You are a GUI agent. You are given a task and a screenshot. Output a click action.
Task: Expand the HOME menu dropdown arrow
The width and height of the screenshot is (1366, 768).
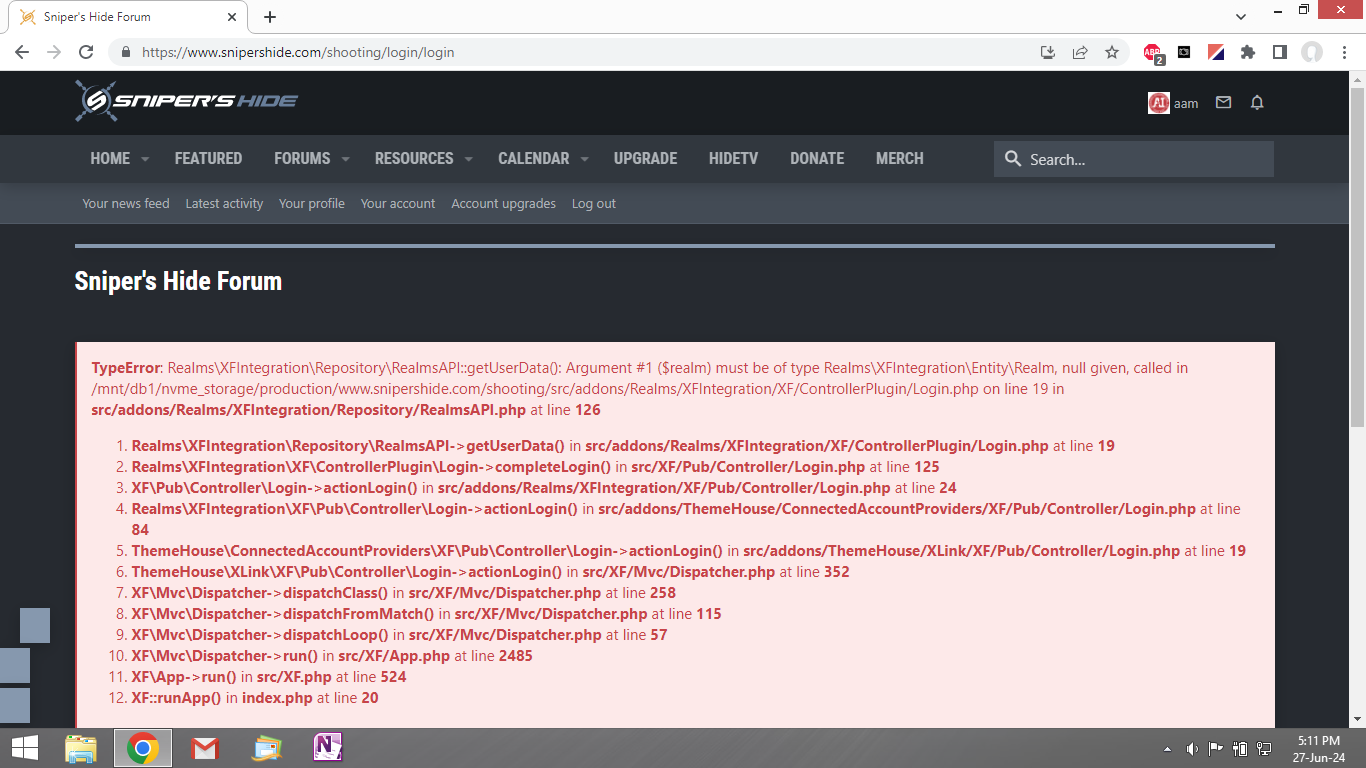click(x=145, y=159)
